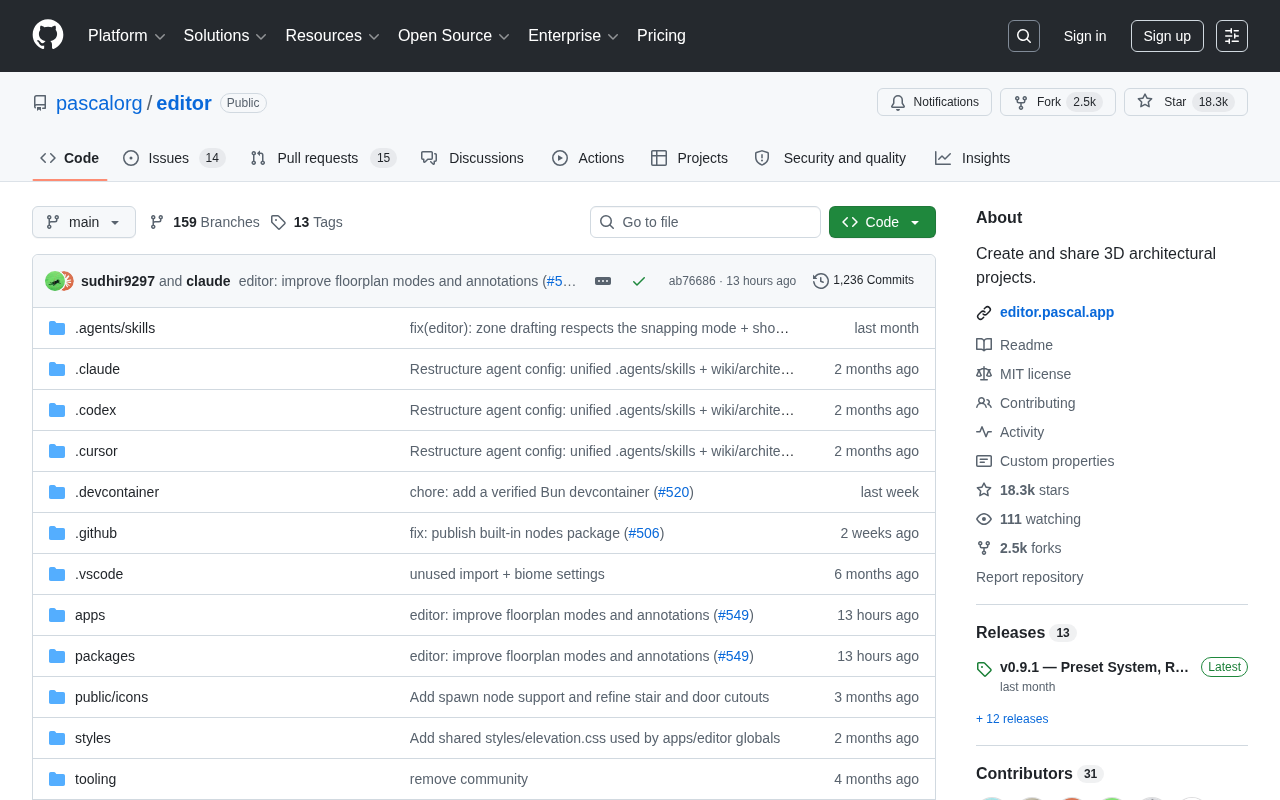
Task: Click the .cursor folder icon
Action: point(57,451)
